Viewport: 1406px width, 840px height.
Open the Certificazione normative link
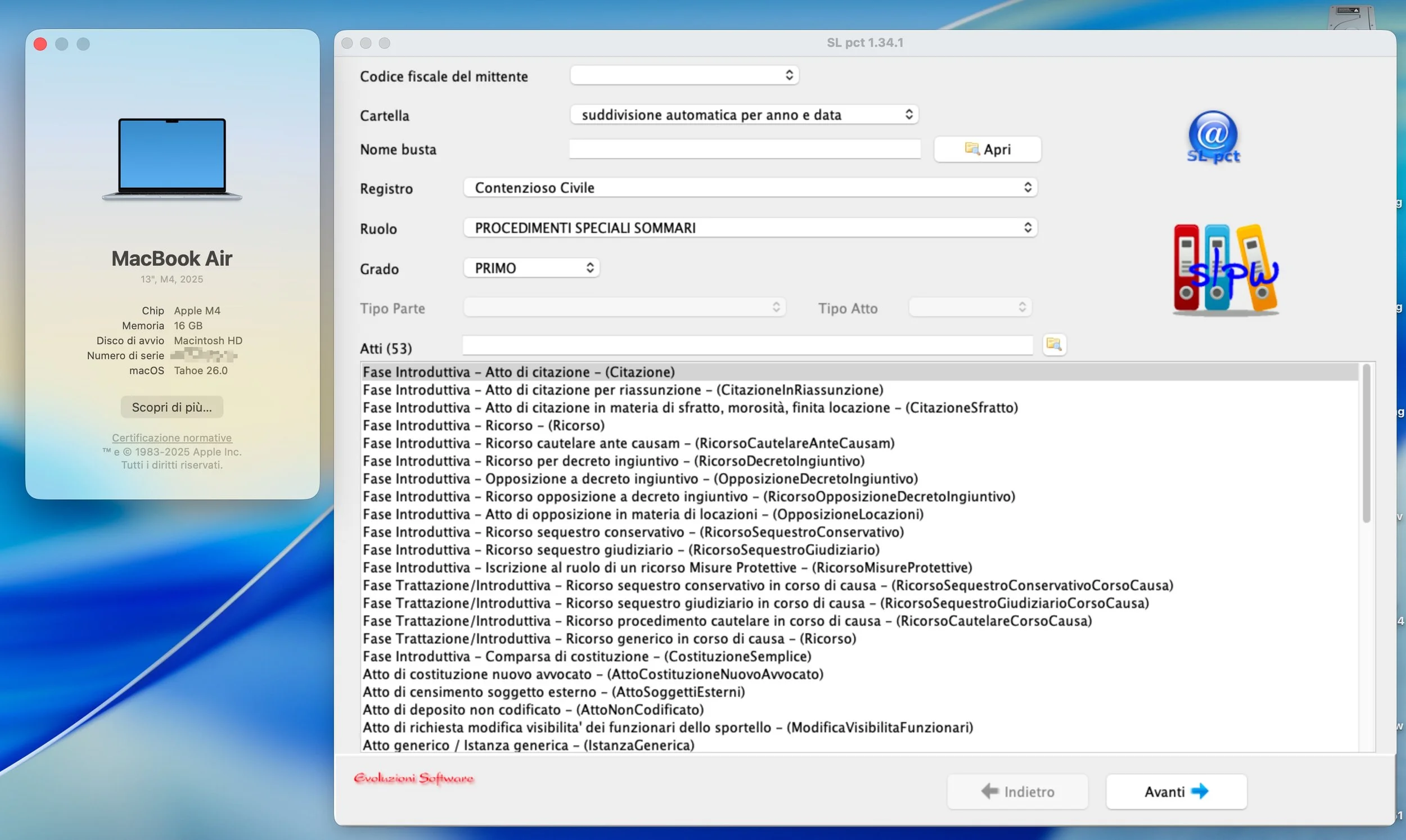(172, 437)
